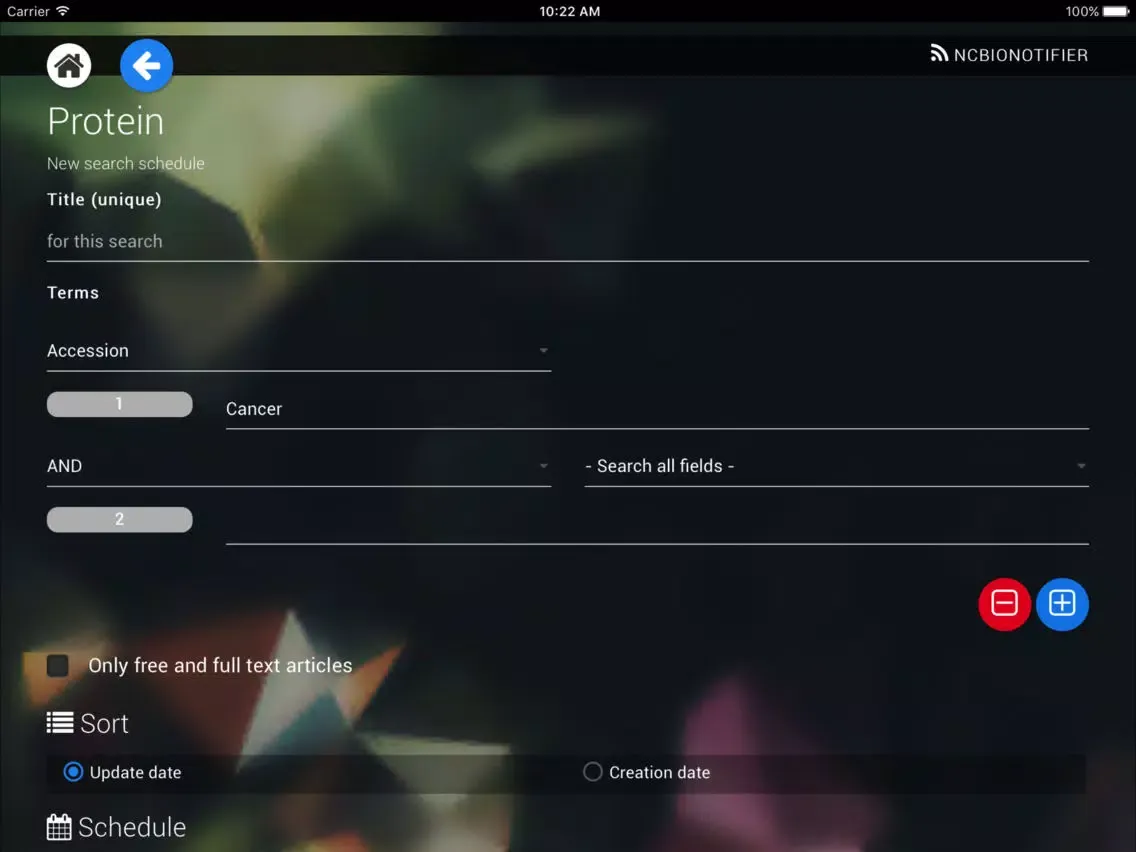Click the Terms section label
This screenshot has width=1136, height=852.
pos(73,293)
